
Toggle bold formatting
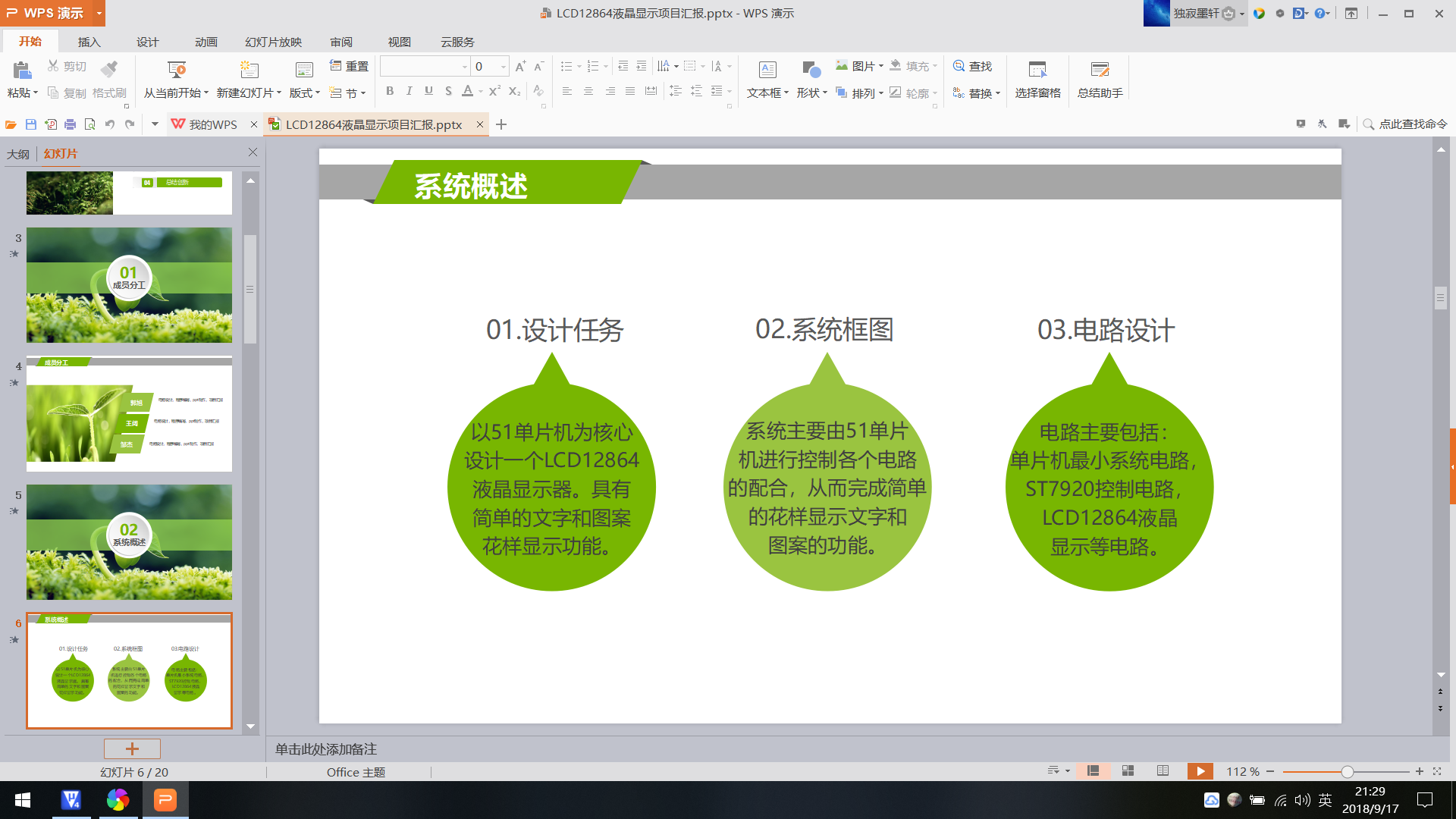click(390, 91)
